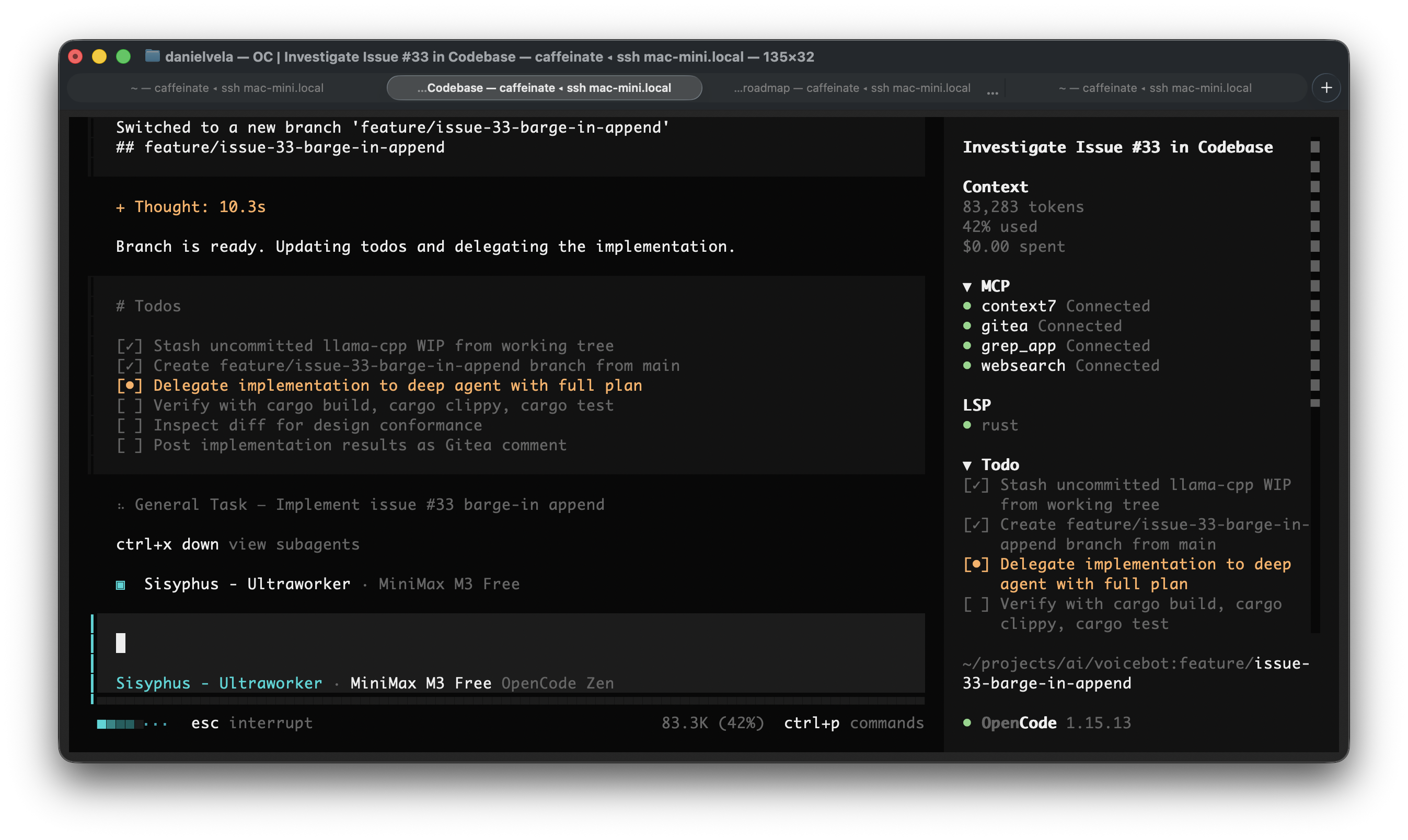Image resolution: width=1408 pixels, height=840 pixels.
Task: Toggle sidebar Delegate implementation in-progress marker
Action: coord(976,564)
